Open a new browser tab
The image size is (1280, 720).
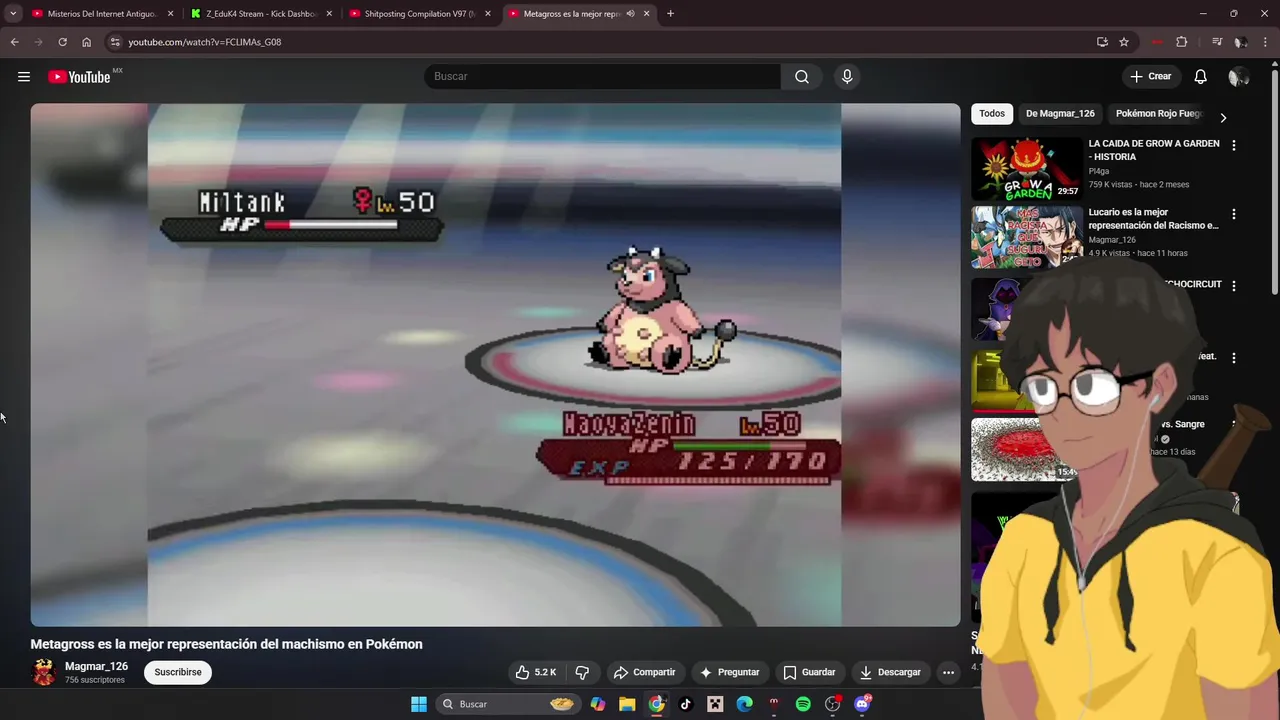[670, 14]
